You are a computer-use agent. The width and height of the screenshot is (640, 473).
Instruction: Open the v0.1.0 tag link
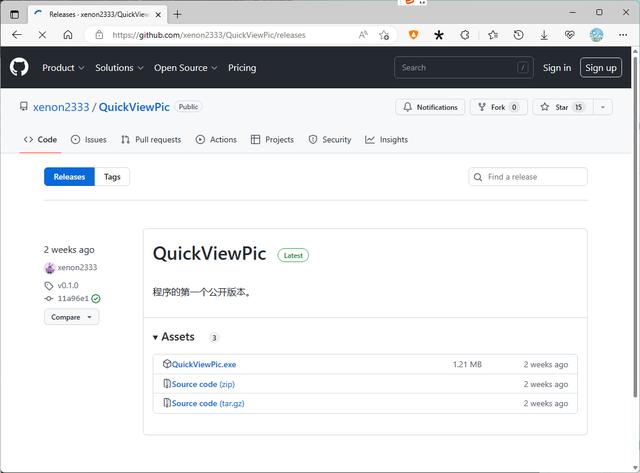click(x=68, y=285)
